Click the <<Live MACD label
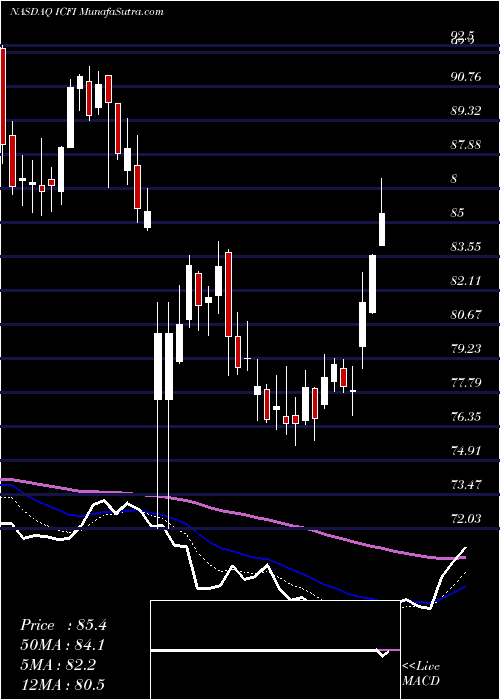The width and height of the screenshot is (500, 700). click(x=421, y=674)
